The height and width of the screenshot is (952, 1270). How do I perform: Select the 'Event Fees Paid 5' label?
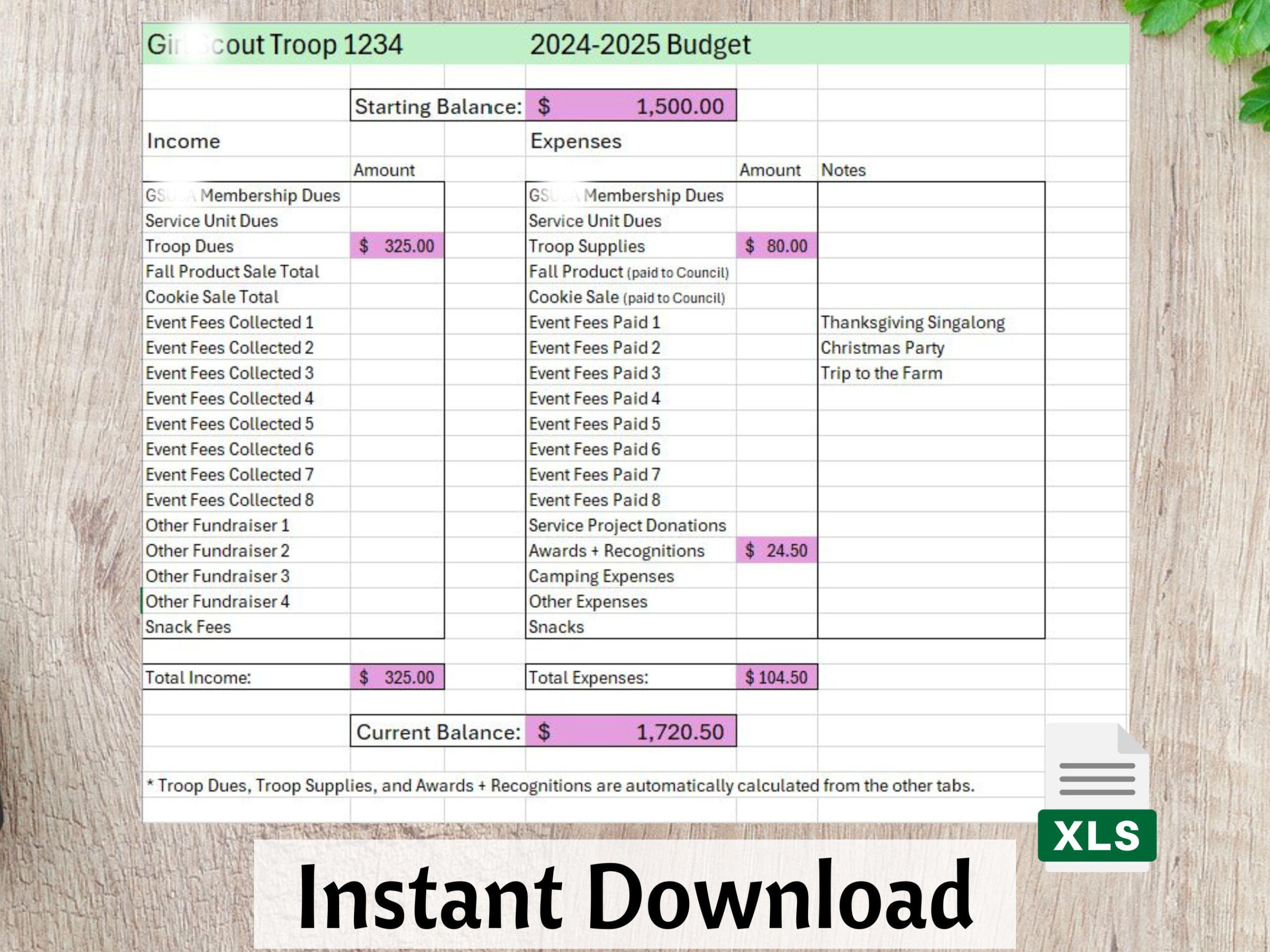[594, 424]
